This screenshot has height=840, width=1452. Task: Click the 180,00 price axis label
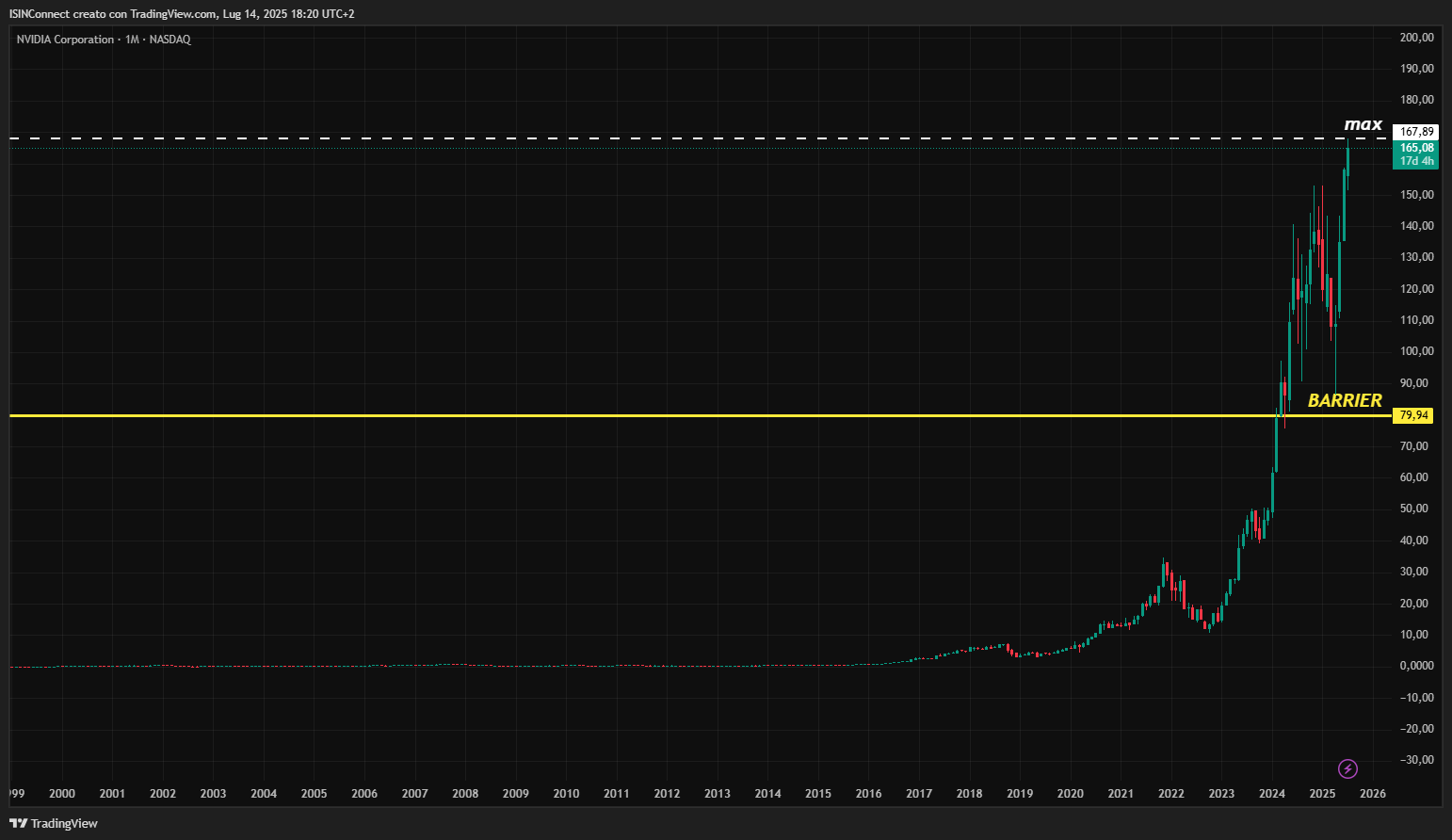point(1416,100)
